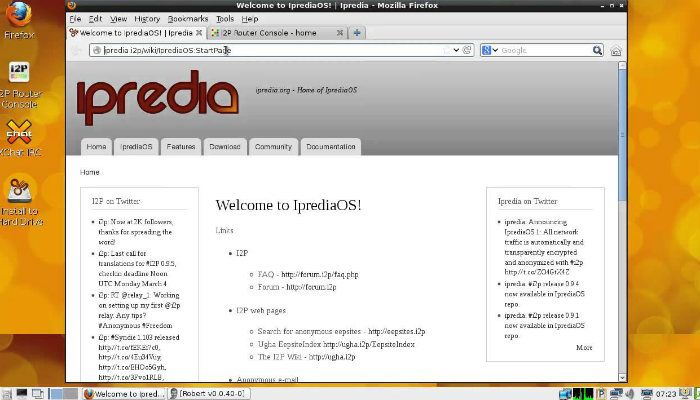Click the globe network icon in the tray
This screenshot has height=400, width=700.
point(565,394)
